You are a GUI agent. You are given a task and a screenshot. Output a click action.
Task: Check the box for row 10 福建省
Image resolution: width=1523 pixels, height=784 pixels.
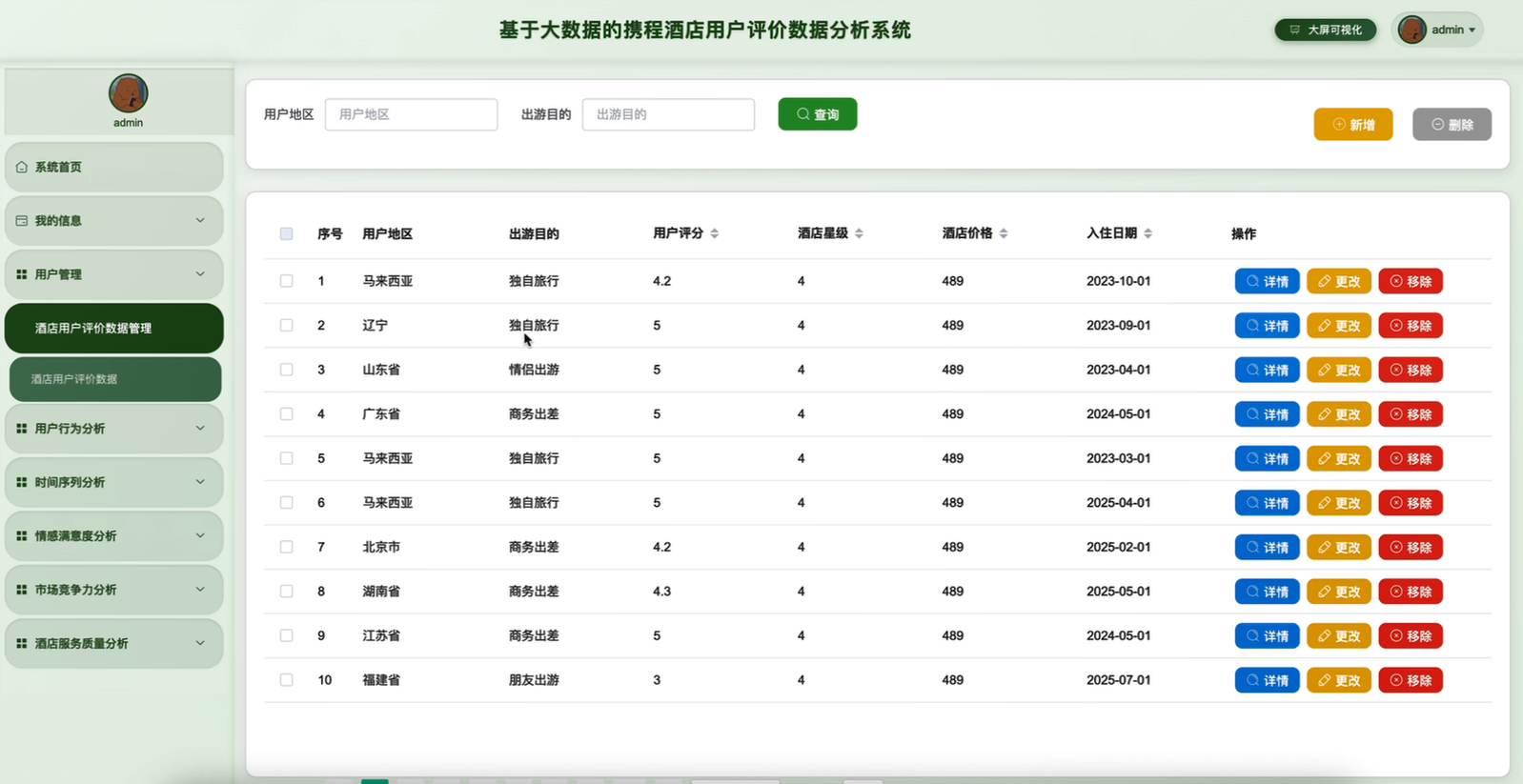click(286, 680)
